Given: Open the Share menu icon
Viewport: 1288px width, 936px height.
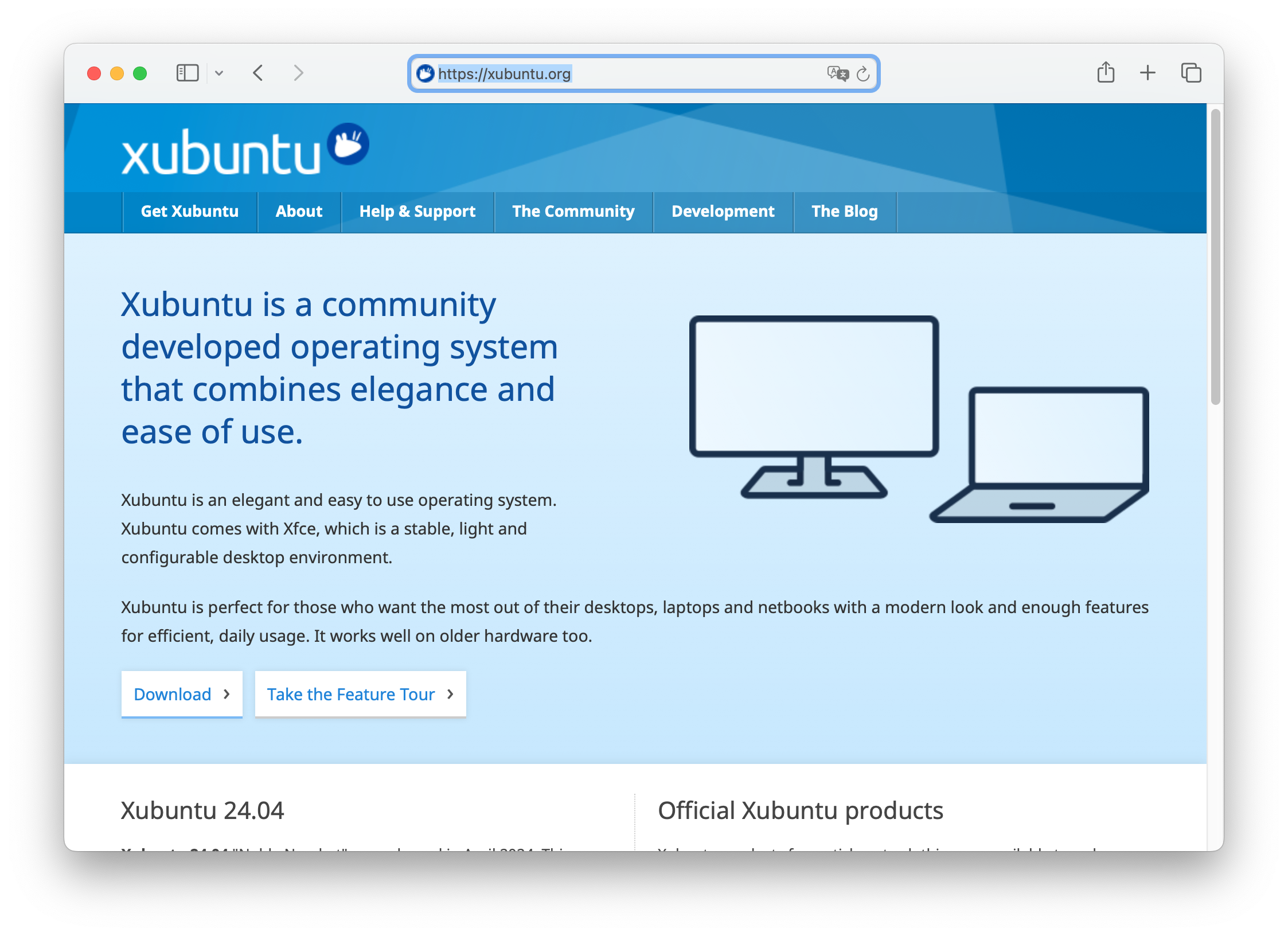Looking at the screenshot, I should 1106,72.
